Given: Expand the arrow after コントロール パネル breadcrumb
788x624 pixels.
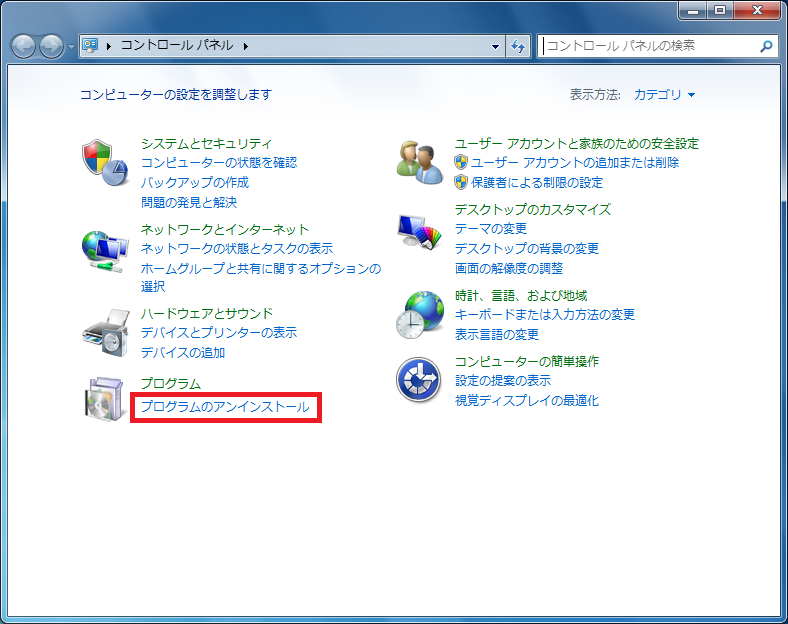Looking at the screenshot, I should tap(245, 46).
